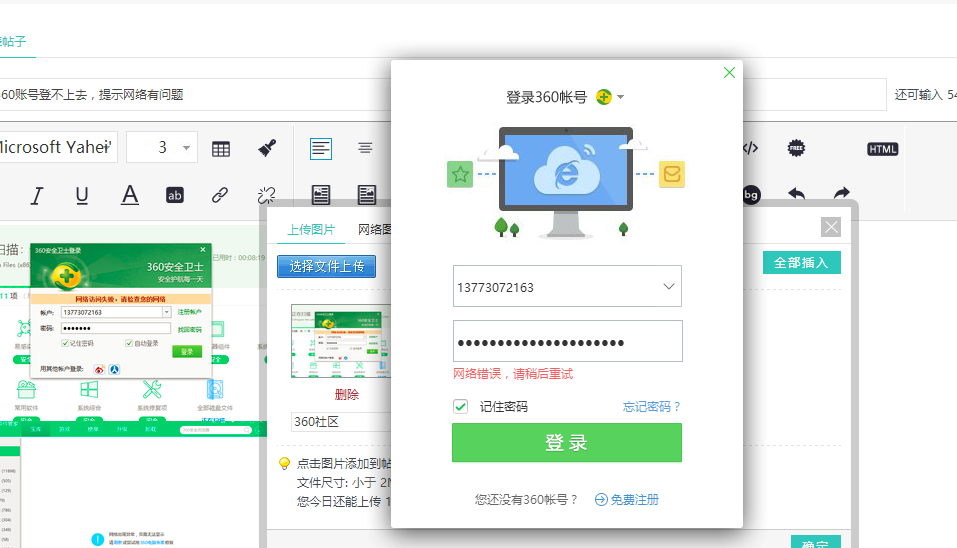Open the font color tool (A)
Image resolution: width=957 pixels, height=548 pixels.
[x=129, y=195]
